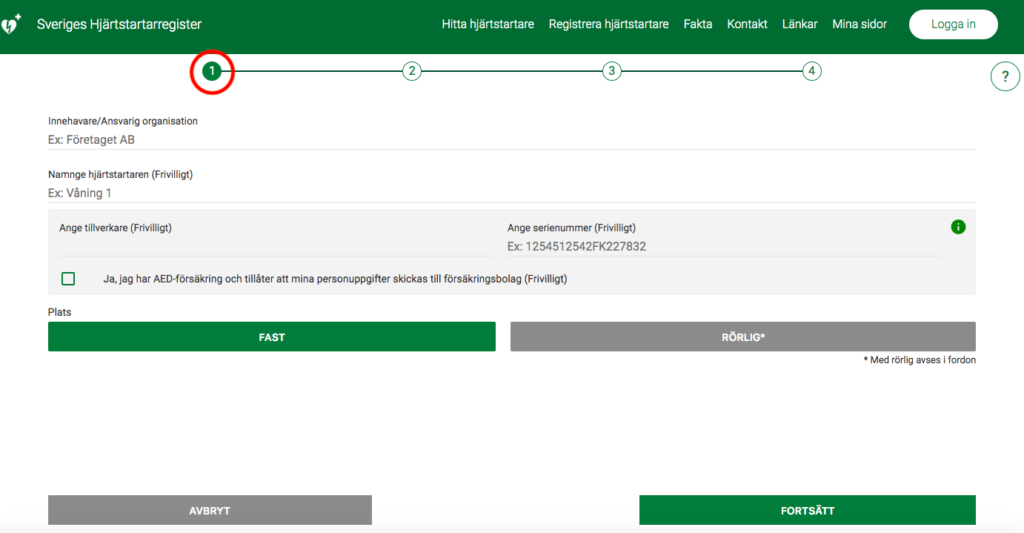Click the Innehavare/Ansvarig organisation input field
Image resolution: width=1024 pixels, height=533 pixels.
(x=511, y=140)
